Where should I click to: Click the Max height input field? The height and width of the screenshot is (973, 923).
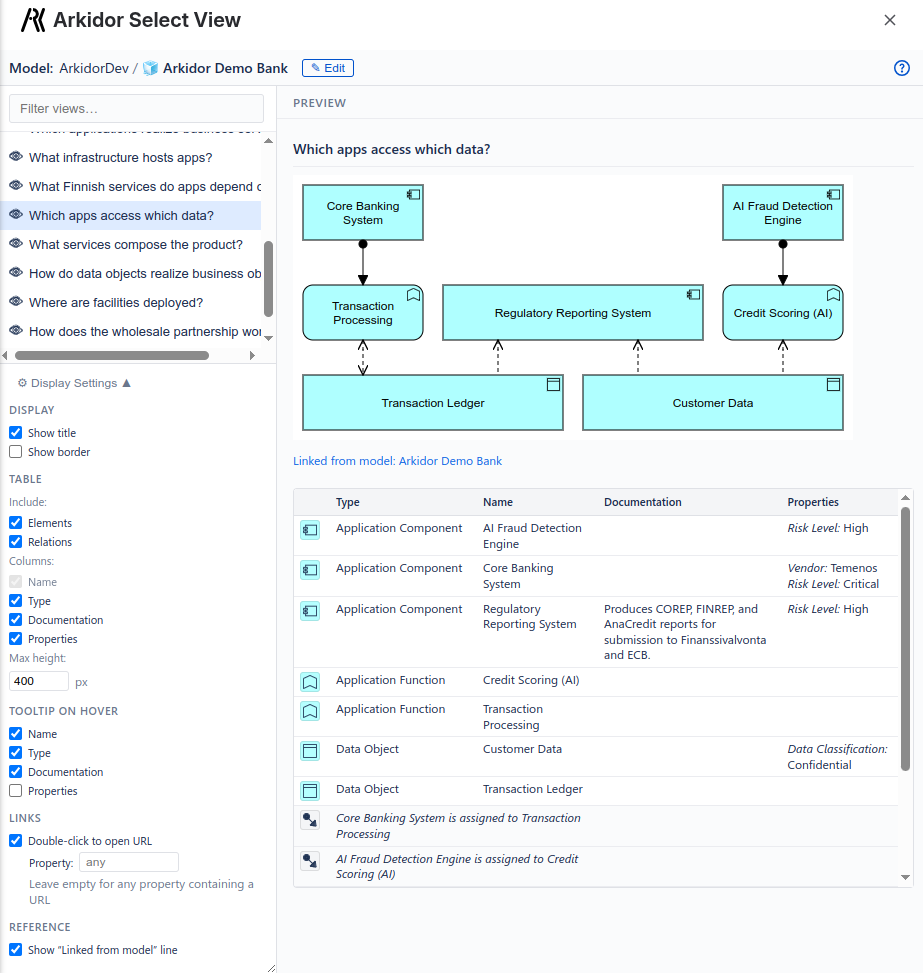pos(38,681)
